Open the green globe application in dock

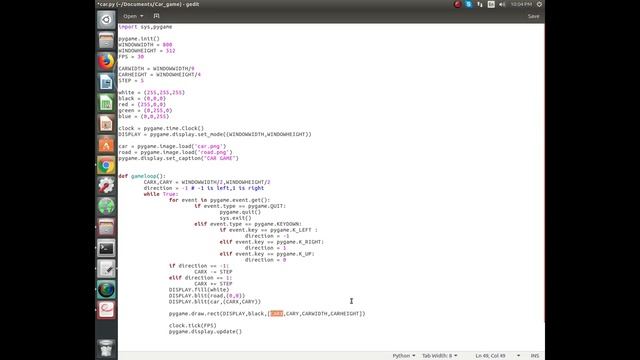point(106,207)
